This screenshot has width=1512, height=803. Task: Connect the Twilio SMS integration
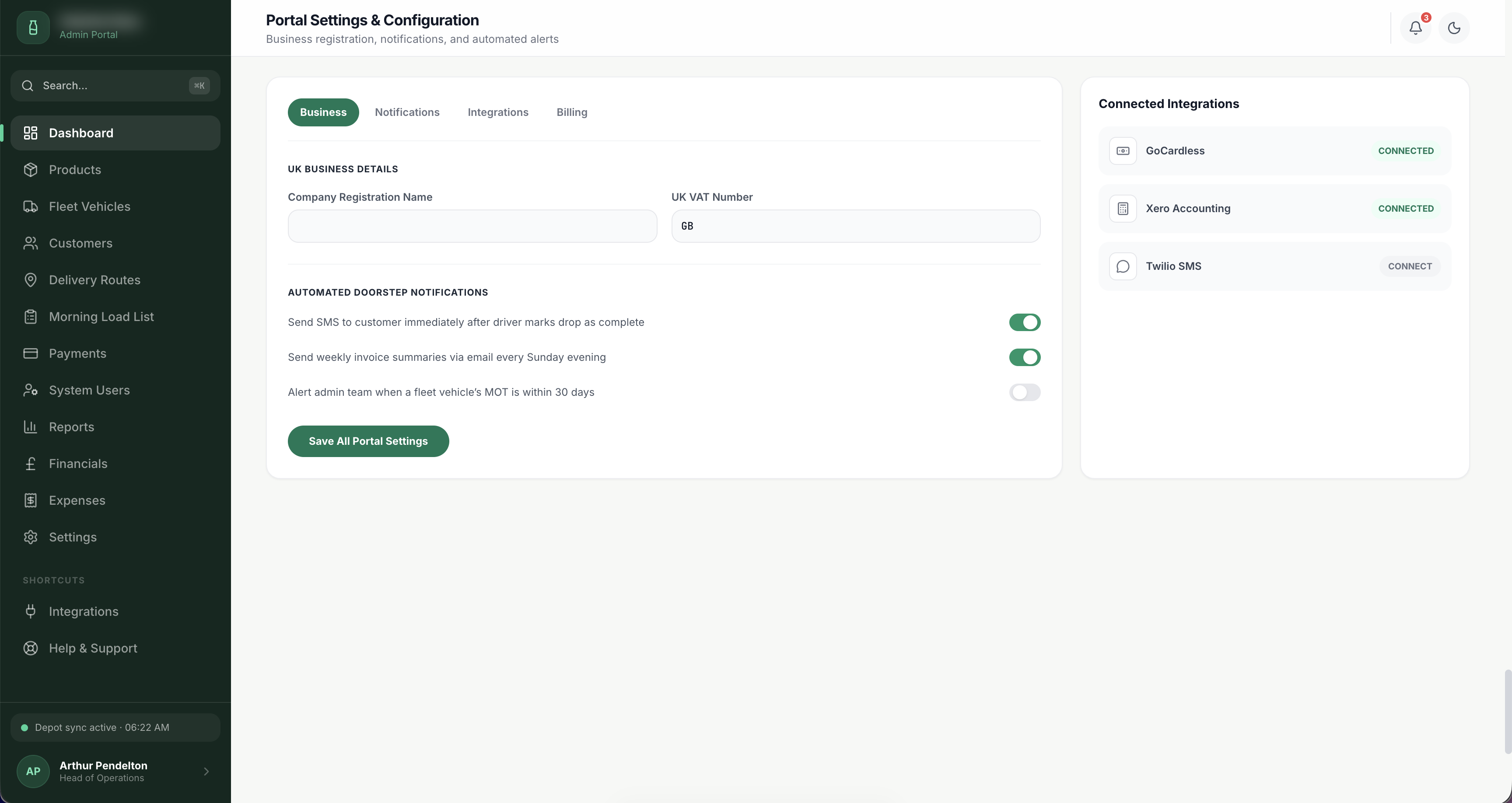(x=1409, y=266)
